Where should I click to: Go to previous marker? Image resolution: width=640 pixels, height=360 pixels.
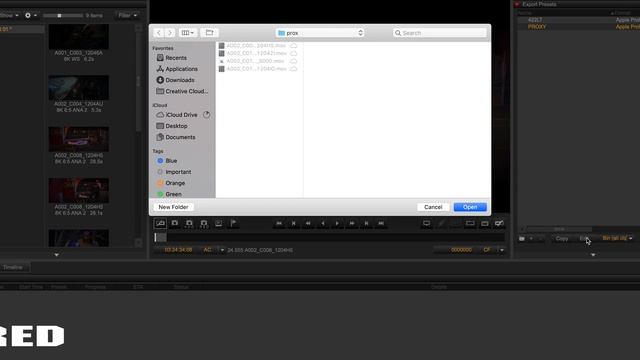coord(293,223)
